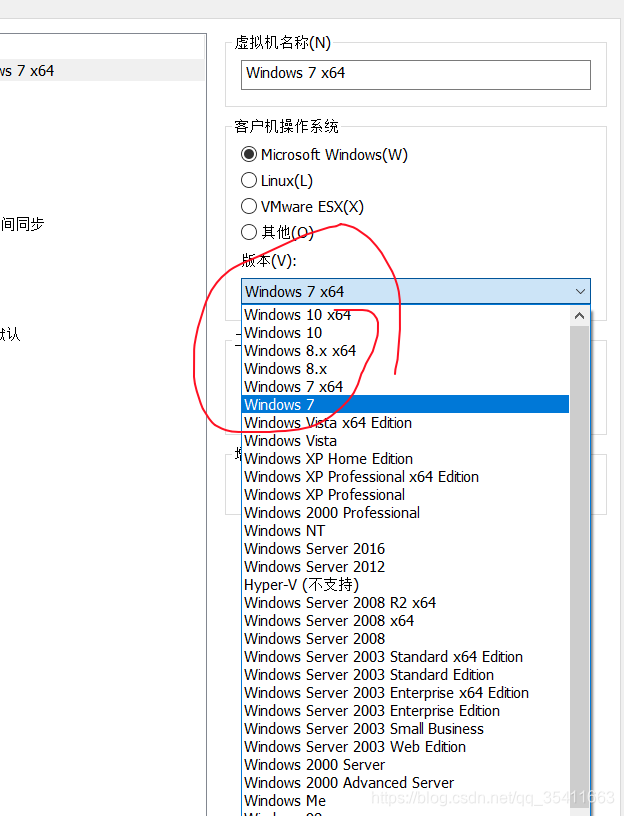Viewport: 624px width, 816px height.
Task: Choose Windows Vista x64 Edition
Action: [406, 423]
